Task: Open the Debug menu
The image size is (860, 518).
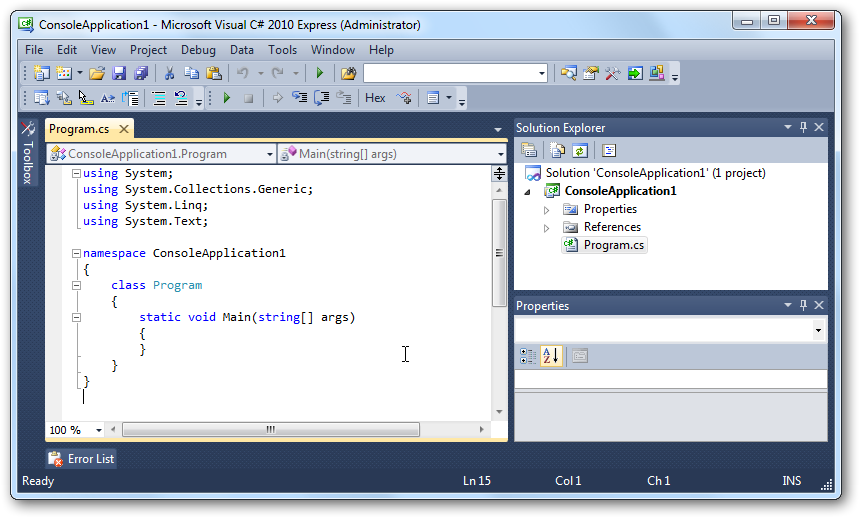Action: 198,50
